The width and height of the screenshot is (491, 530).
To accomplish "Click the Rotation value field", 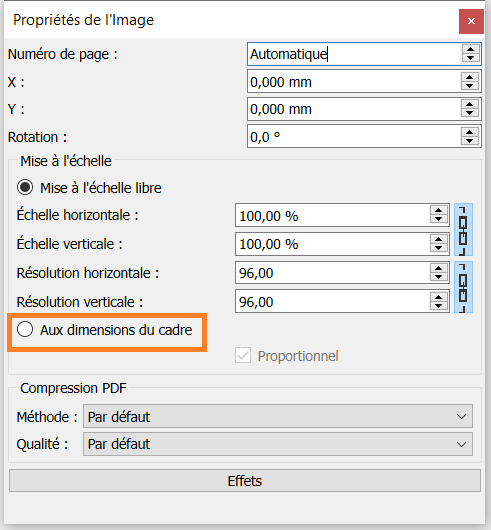I will point(353,136).
